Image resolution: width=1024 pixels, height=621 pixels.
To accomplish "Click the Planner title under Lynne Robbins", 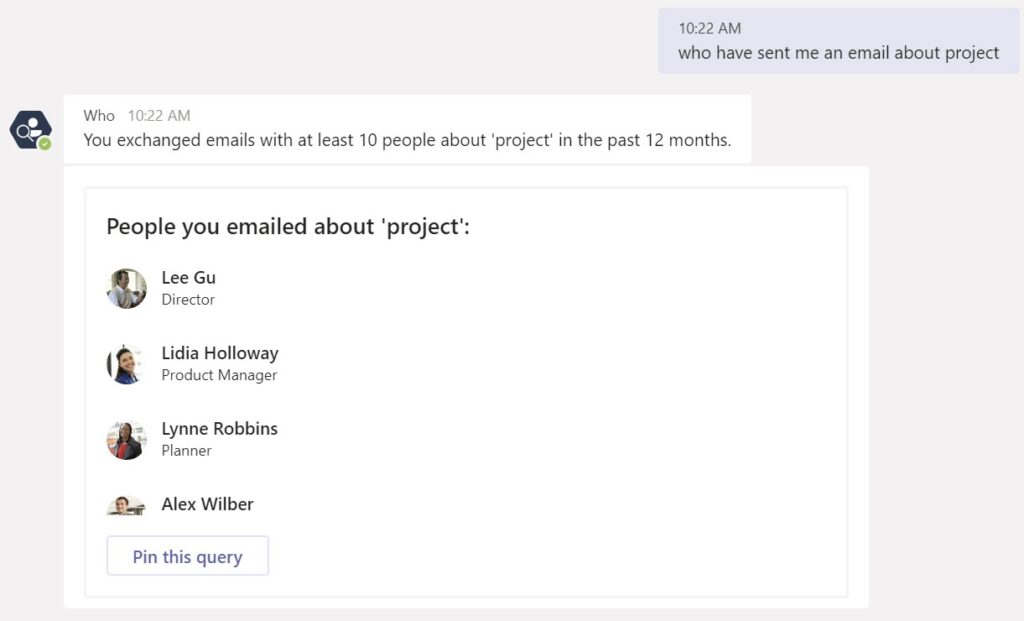I will pyautogui.click(x=186, y=450).
